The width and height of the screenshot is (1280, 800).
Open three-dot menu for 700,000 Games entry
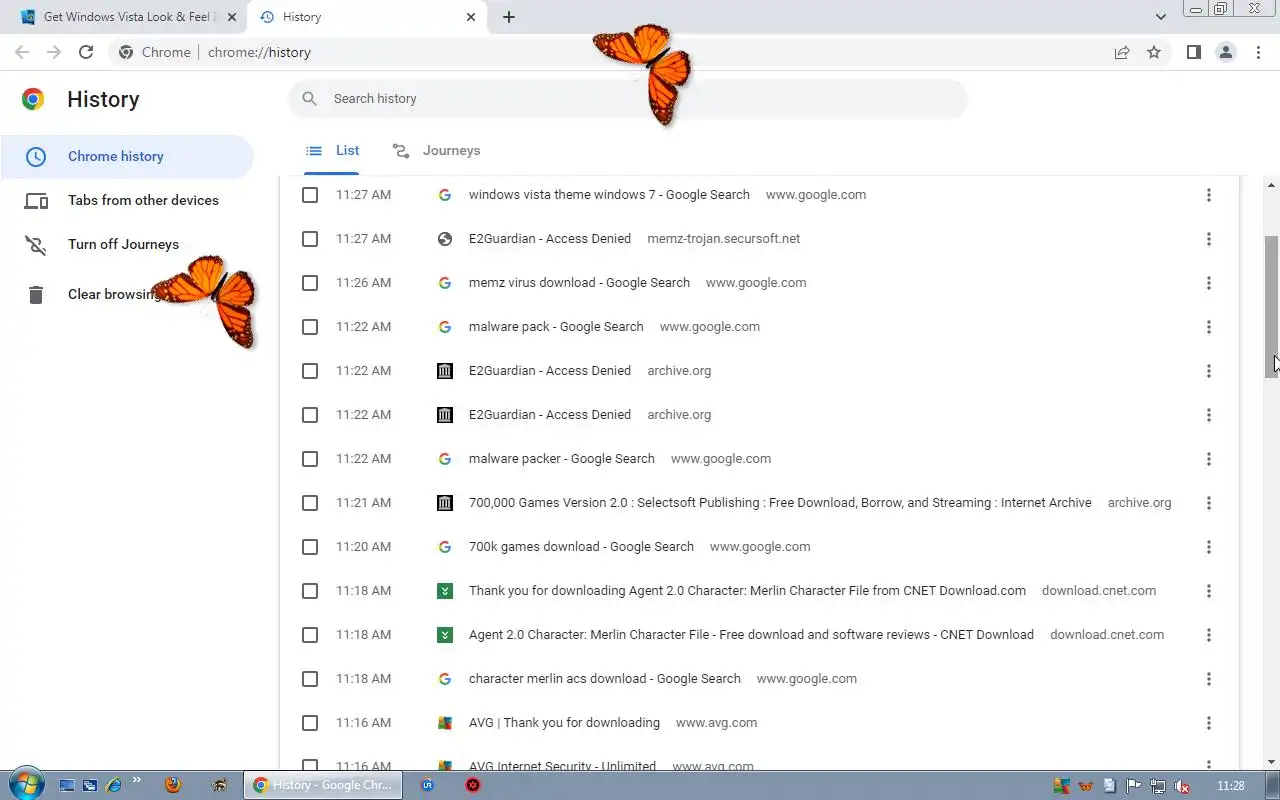[1209, 503]
